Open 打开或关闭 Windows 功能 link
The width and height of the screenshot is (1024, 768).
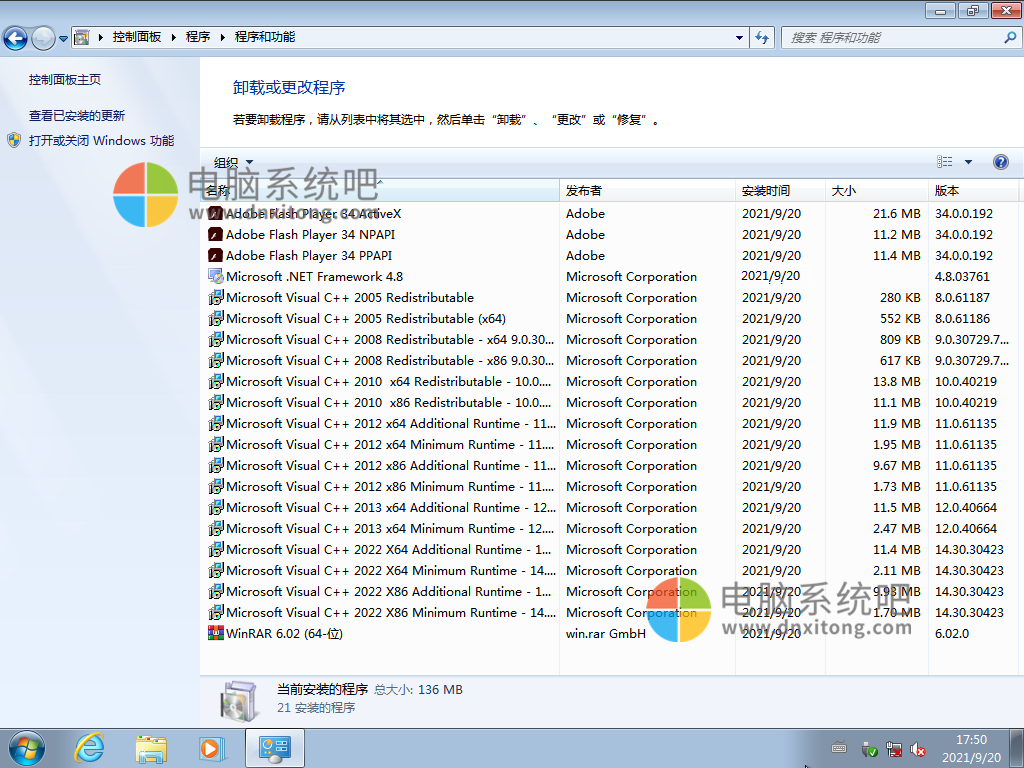101,140
